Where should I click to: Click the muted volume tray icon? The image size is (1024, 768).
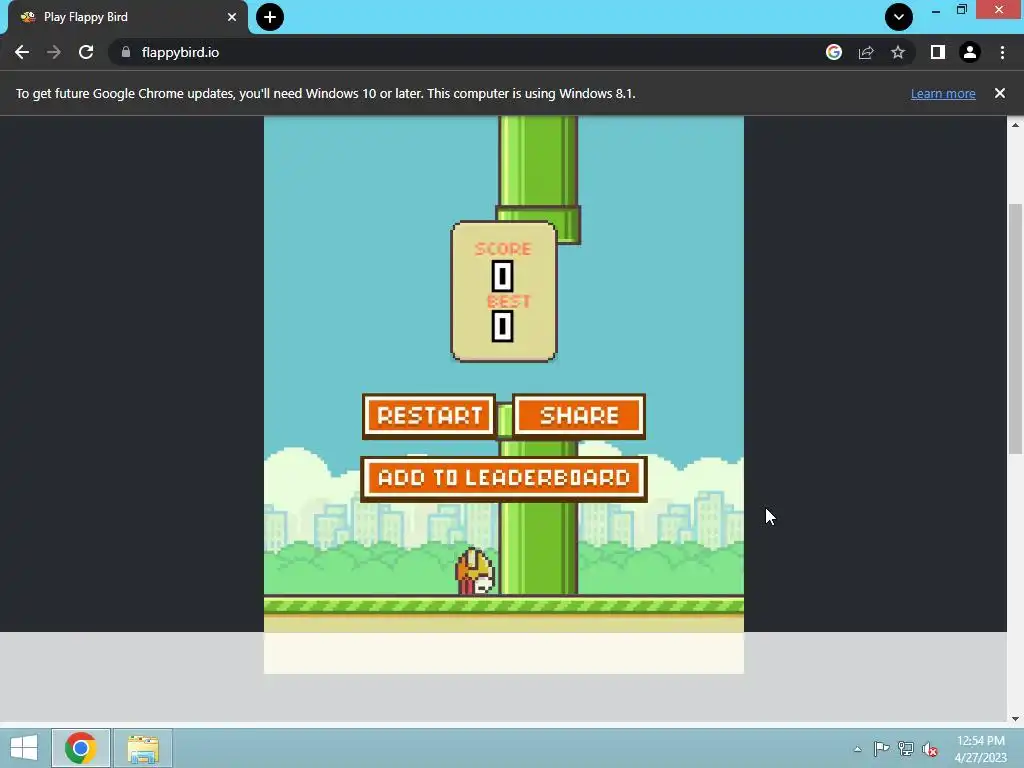[930, 749]
